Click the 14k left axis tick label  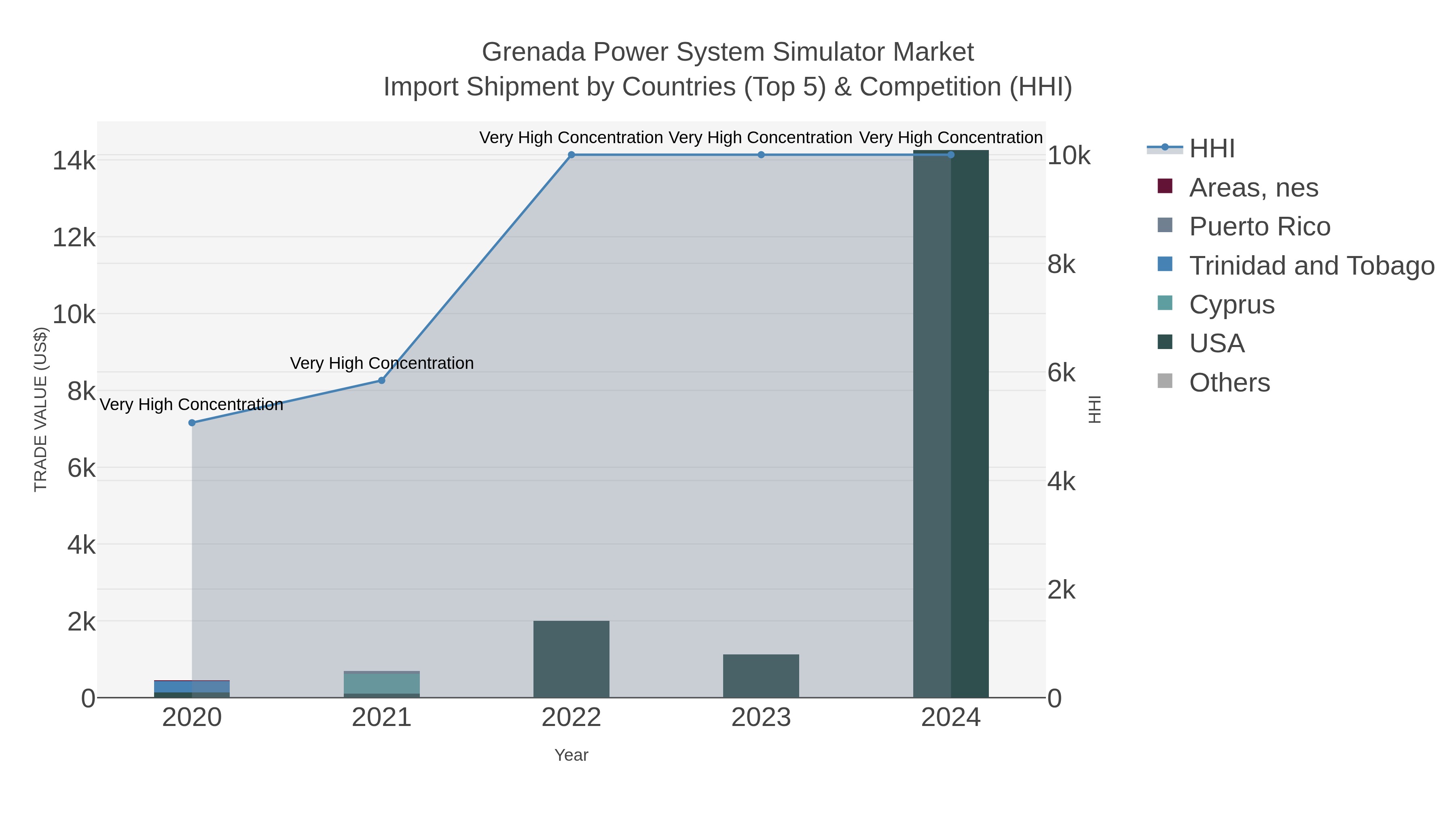coord(74,161)
